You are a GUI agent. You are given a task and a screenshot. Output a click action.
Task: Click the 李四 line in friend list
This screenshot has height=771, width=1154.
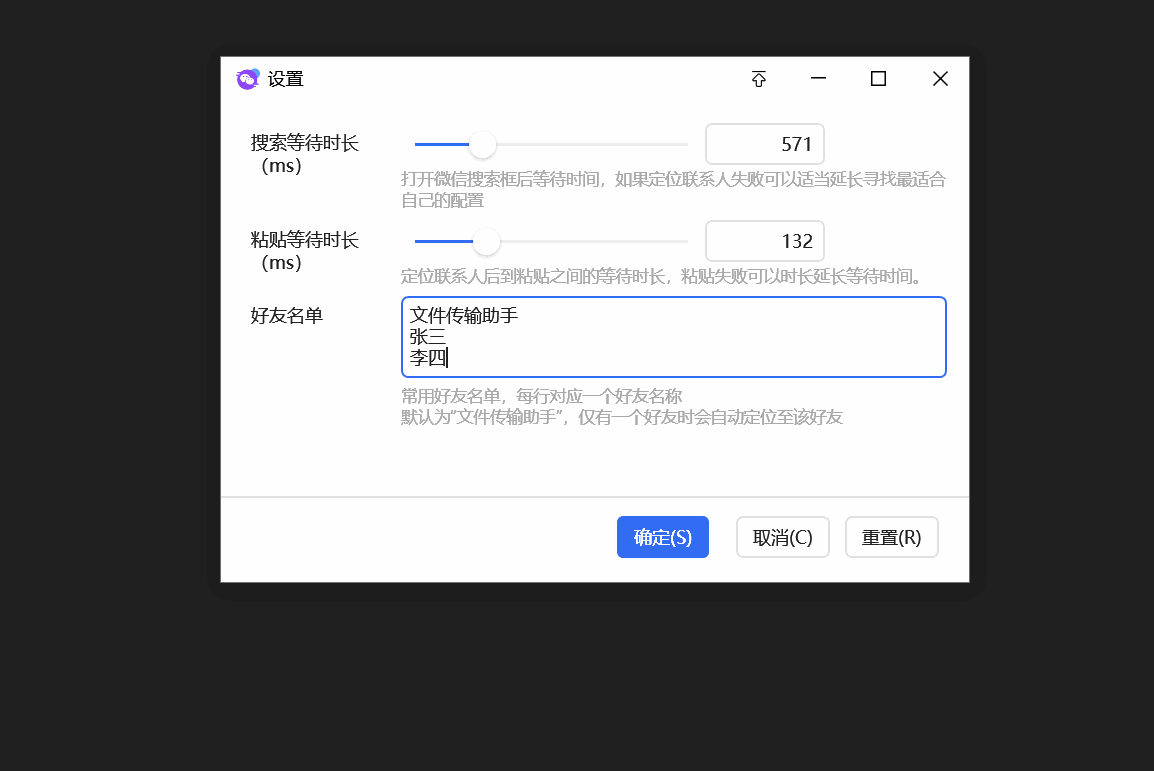(428, 358)
